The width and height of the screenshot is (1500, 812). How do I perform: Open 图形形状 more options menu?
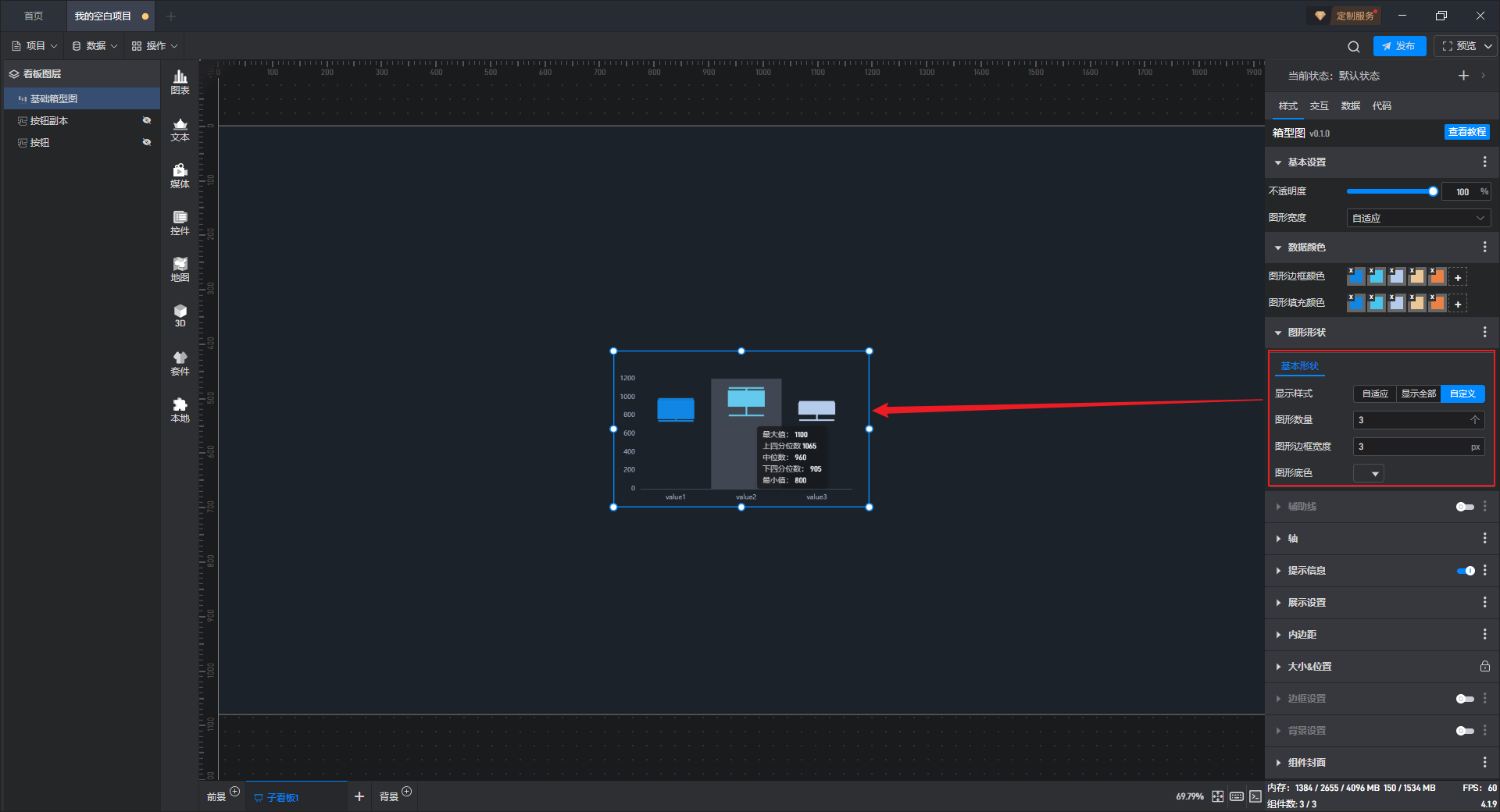(1484, 332)
